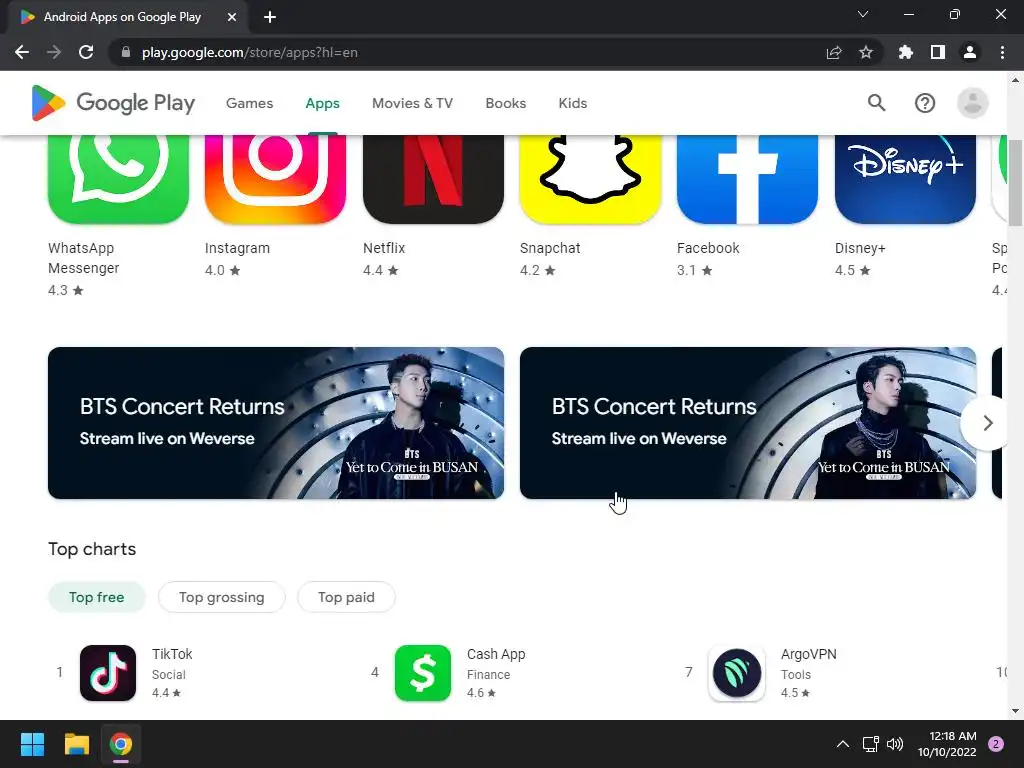Expand the hidden system tray icons chevron
The image size is (1024, 768).
tap(843, 744)
